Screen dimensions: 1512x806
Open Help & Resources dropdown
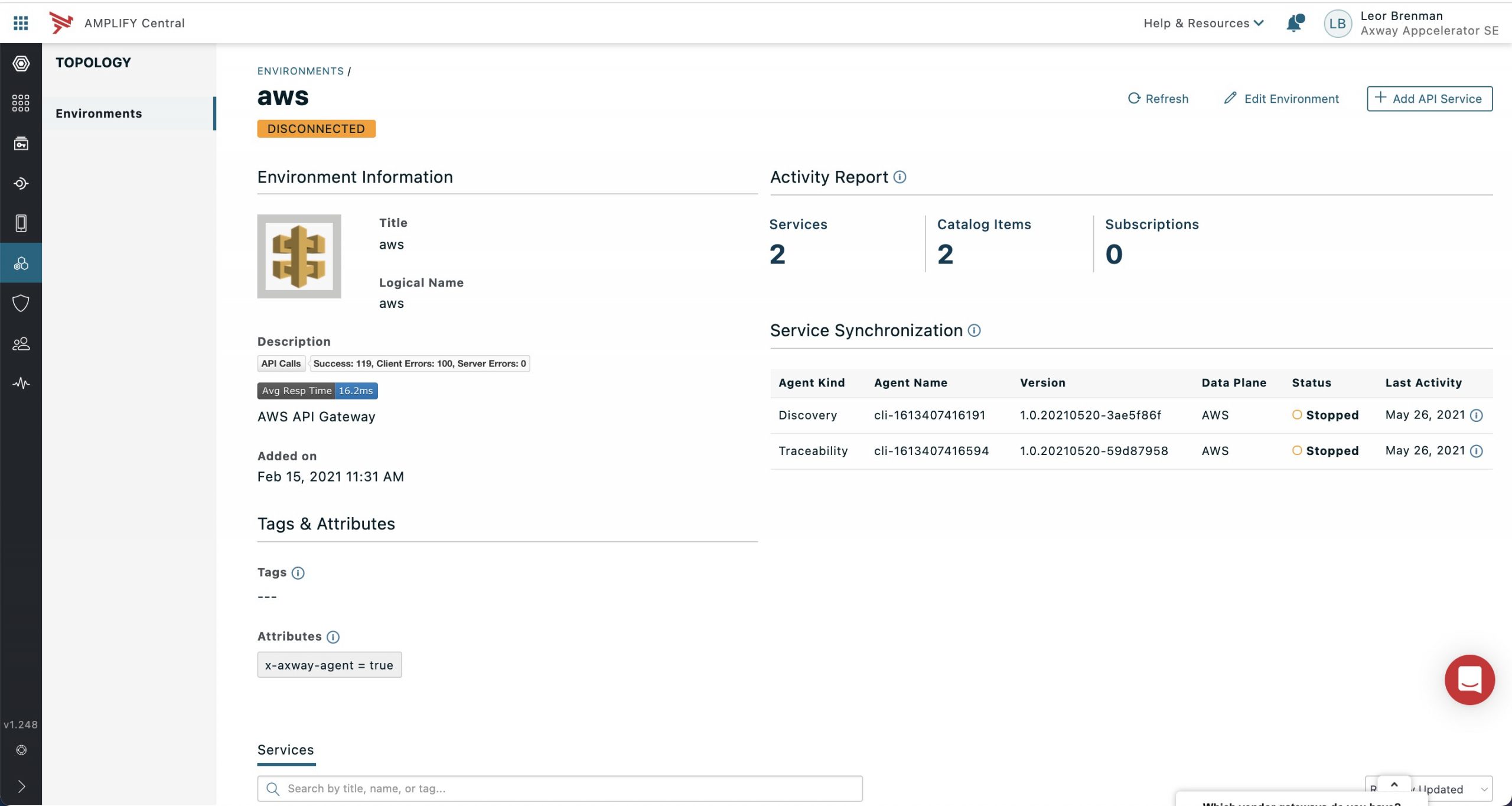(1204, 23)
